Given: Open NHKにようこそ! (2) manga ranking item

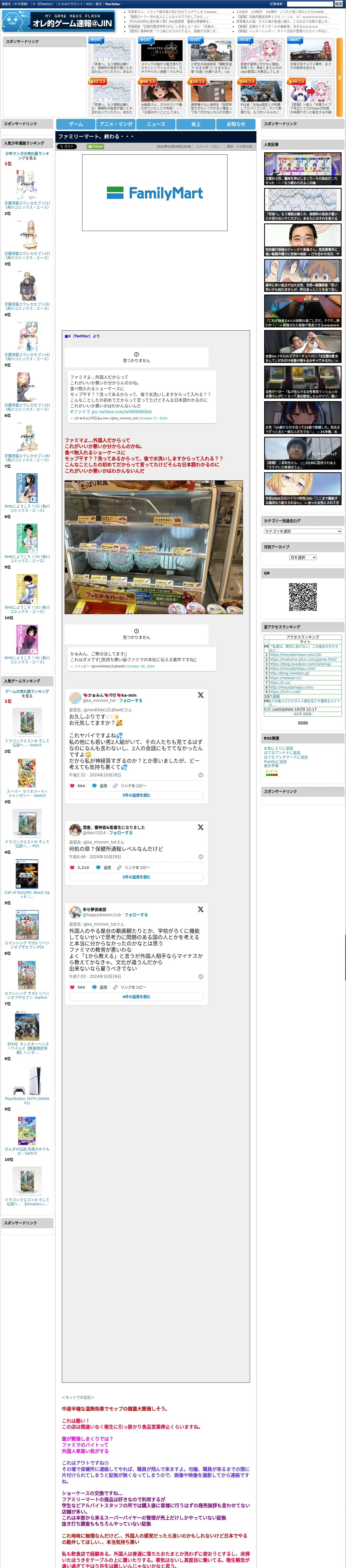Looking at the screenshot, I should tap(27, 494).
